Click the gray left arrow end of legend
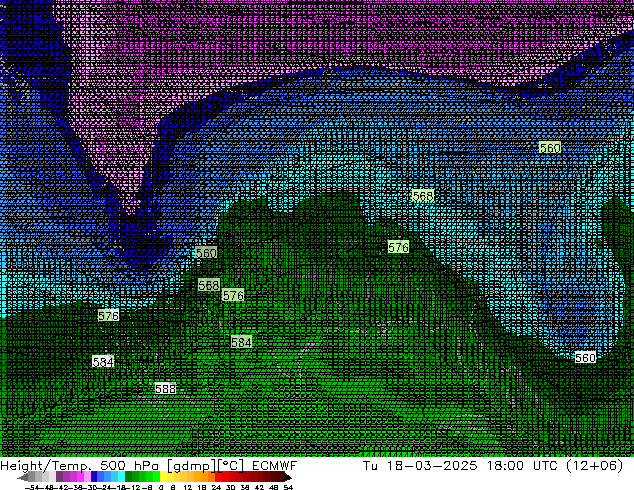634x490 pixels. (23, 478)
